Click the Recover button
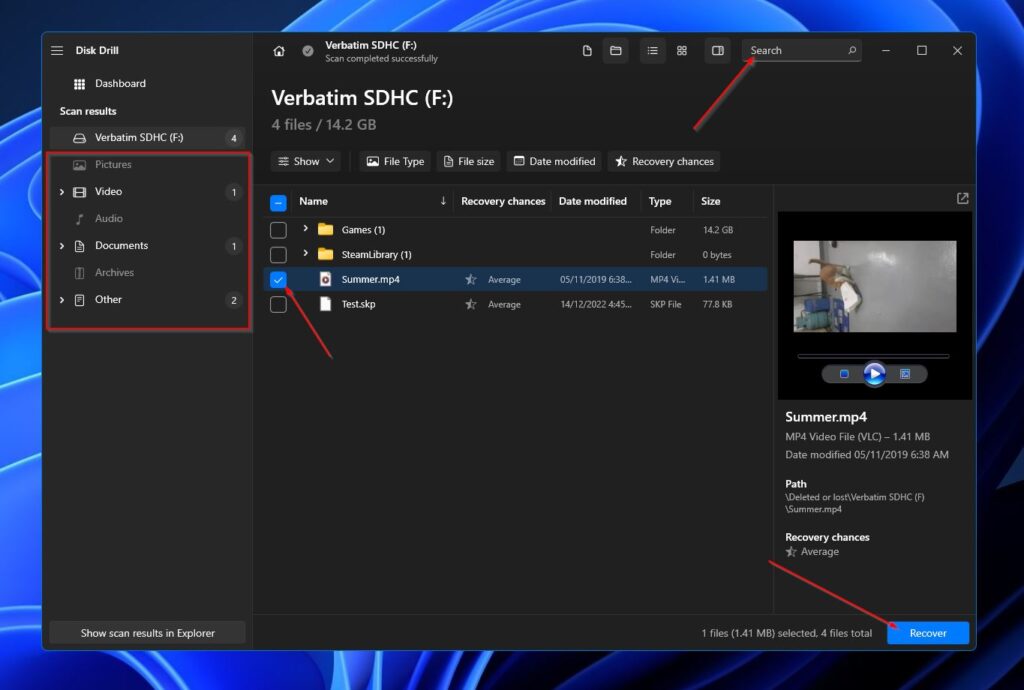The width and height of the screenshot is (1024, 690). (x=926, y=632)
